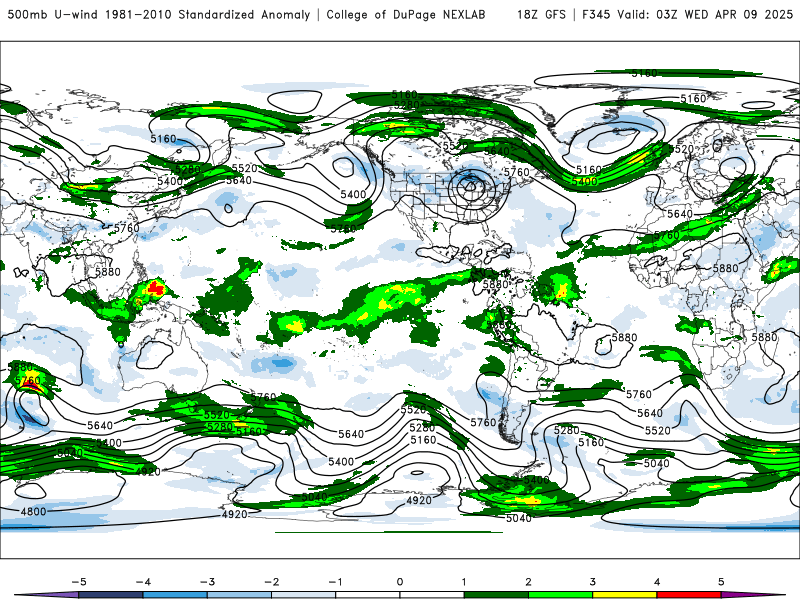This screenshot has width=800, height=600.
Task: Click the colorbar label '4'
Action: click(x=657, y=582)
